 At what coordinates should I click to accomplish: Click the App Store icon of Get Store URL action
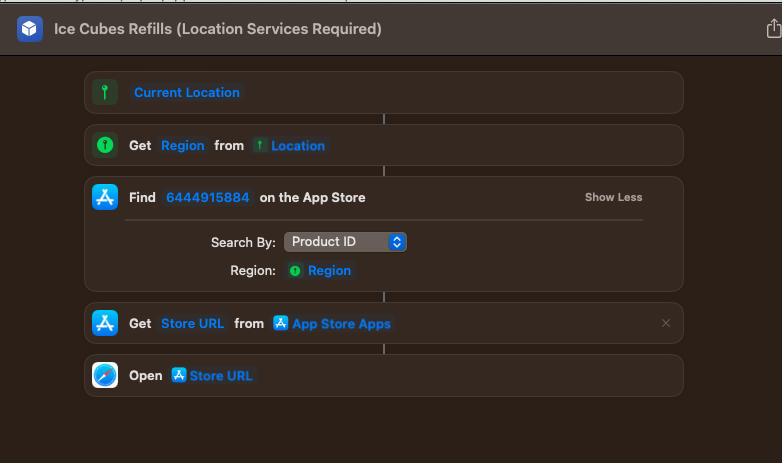tap(105, 323)
